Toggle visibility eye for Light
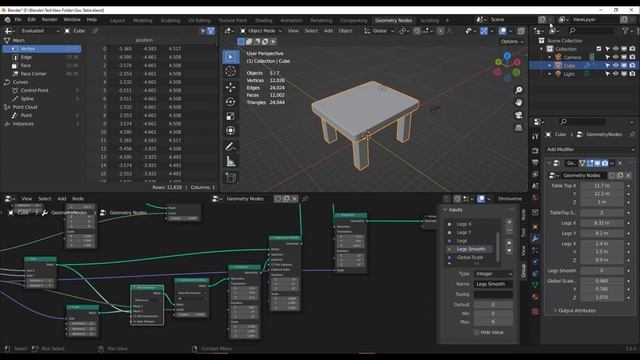 coord(616,74)
